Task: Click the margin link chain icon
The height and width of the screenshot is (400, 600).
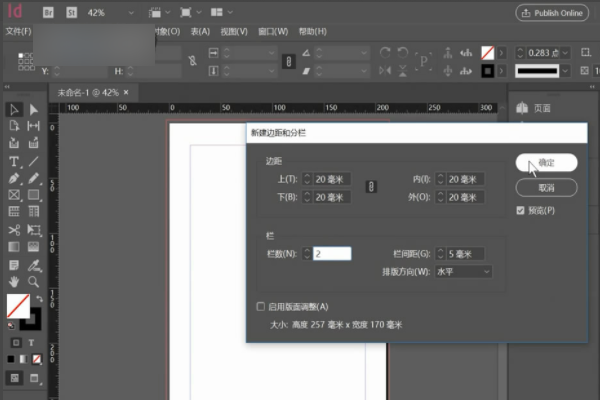Action: (x=370, y=188)
